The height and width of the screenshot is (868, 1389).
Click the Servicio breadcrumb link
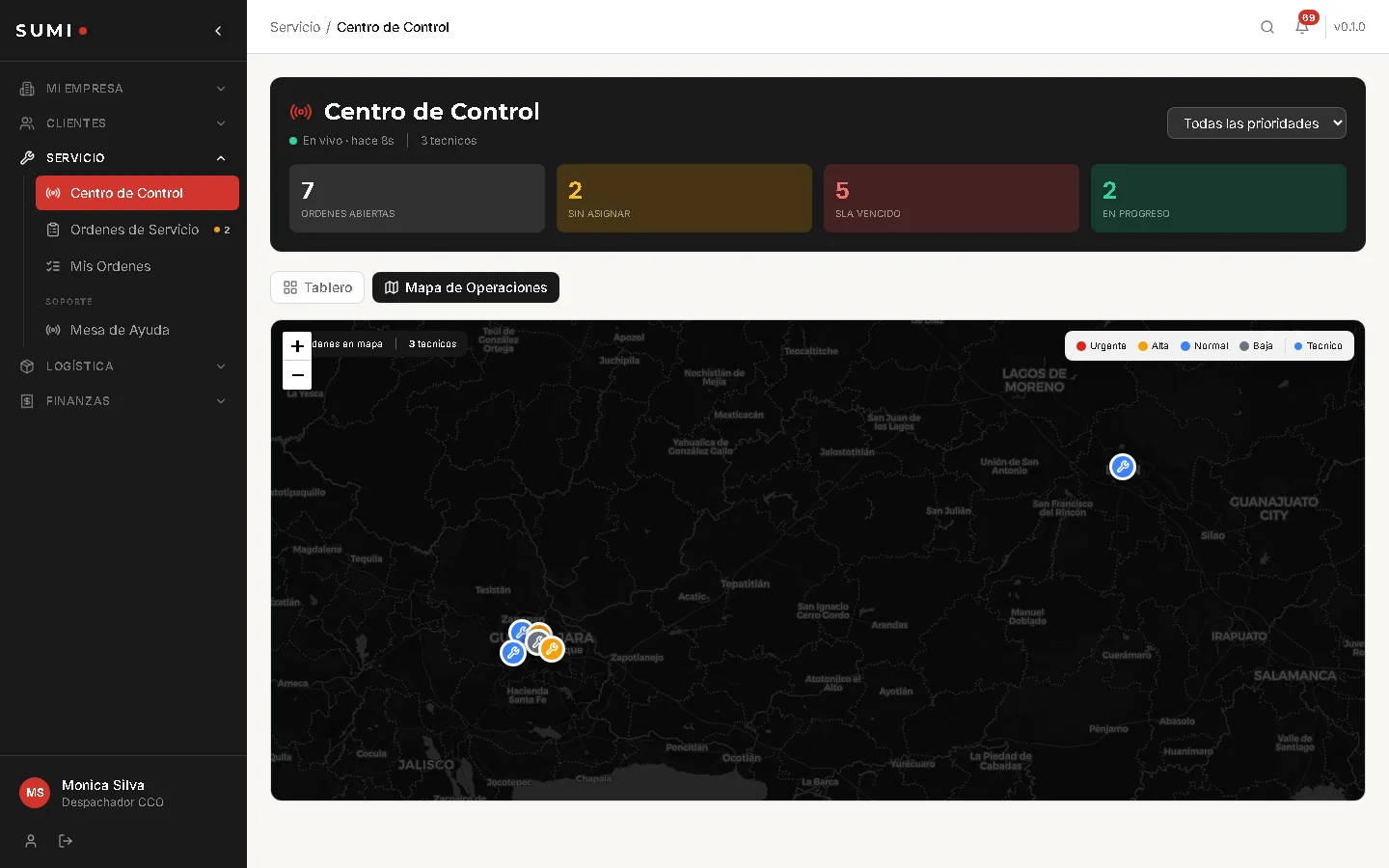tap(294, 27)
